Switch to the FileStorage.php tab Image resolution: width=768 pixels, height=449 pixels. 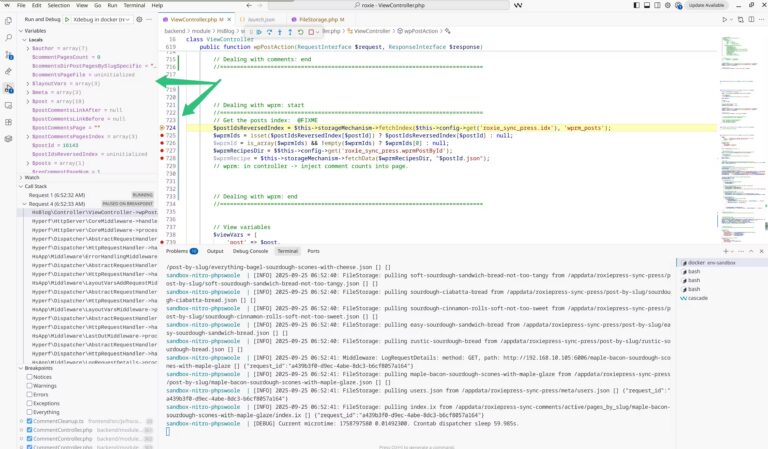[x=318, y=20]
